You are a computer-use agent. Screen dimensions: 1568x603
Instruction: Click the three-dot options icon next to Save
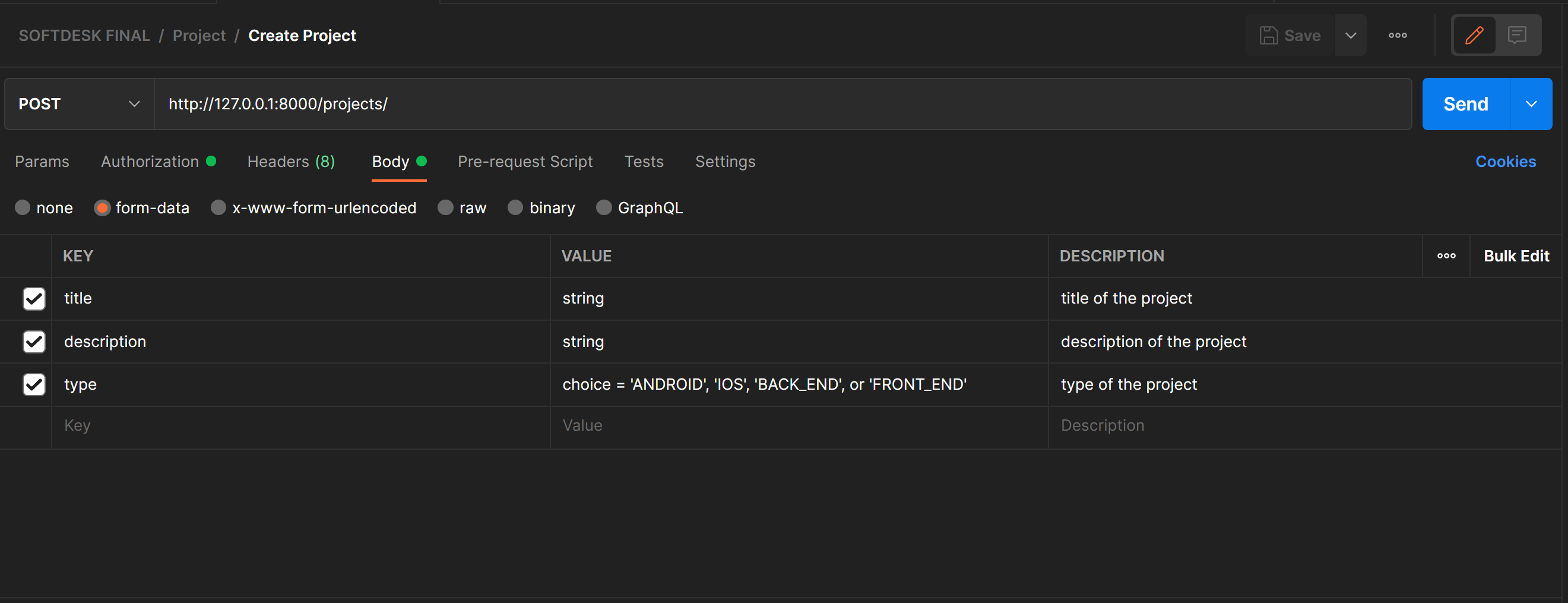pyautogui.click(x=1398, y=35)
